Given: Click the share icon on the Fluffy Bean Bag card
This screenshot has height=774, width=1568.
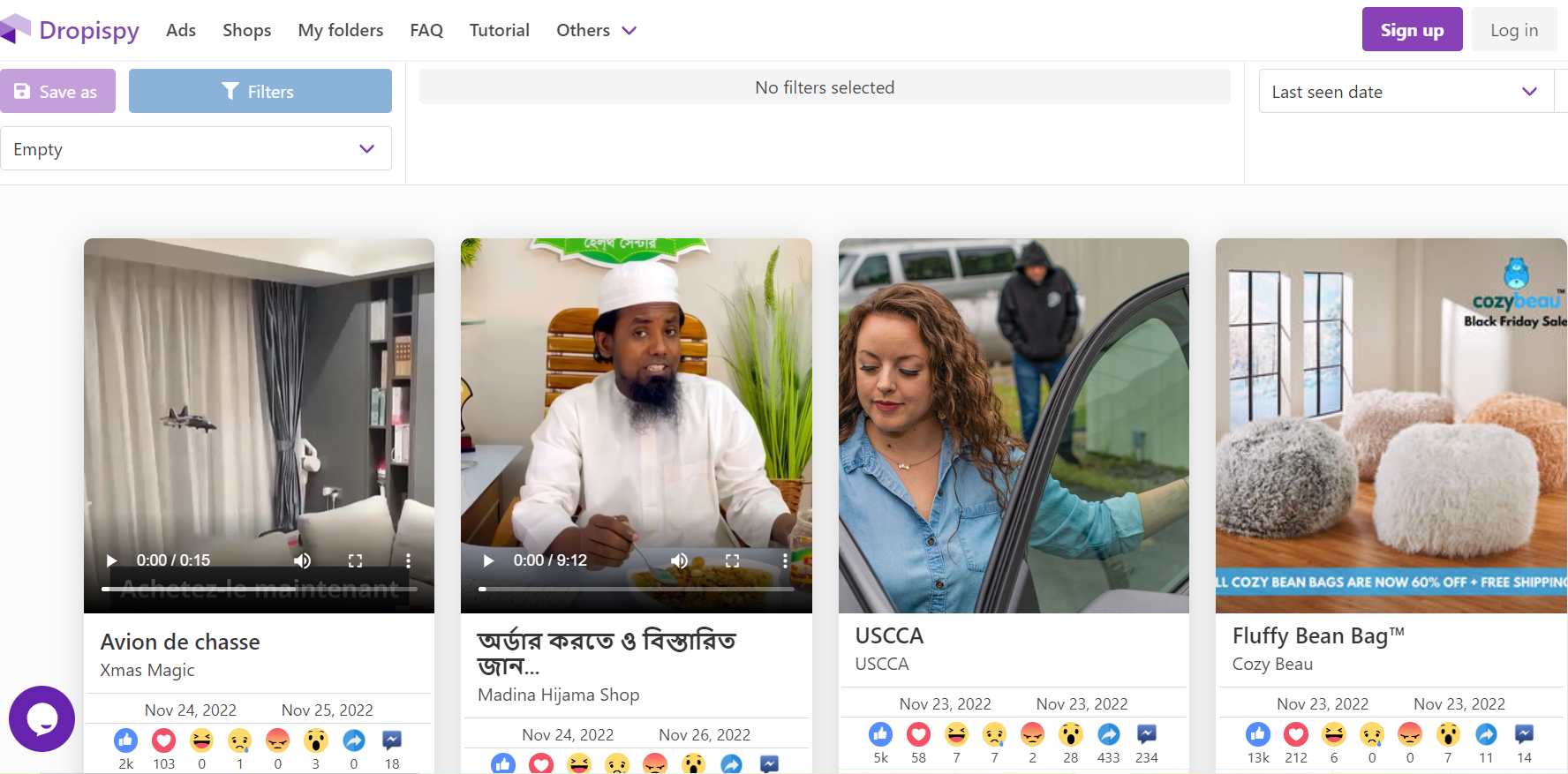Looking at the screenshot, I should coord(1487,733).
